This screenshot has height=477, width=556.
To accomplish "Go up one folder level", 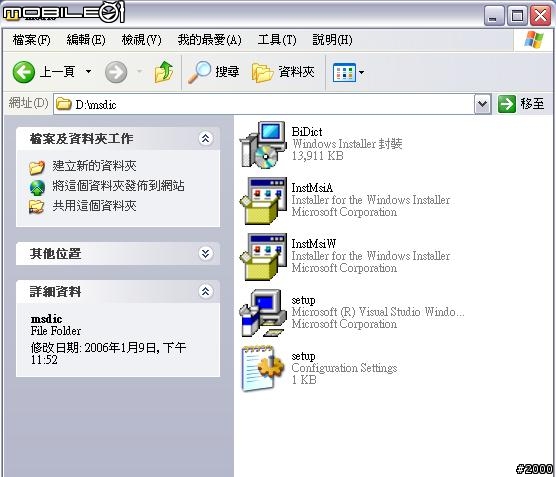I will tap(164, 72).
